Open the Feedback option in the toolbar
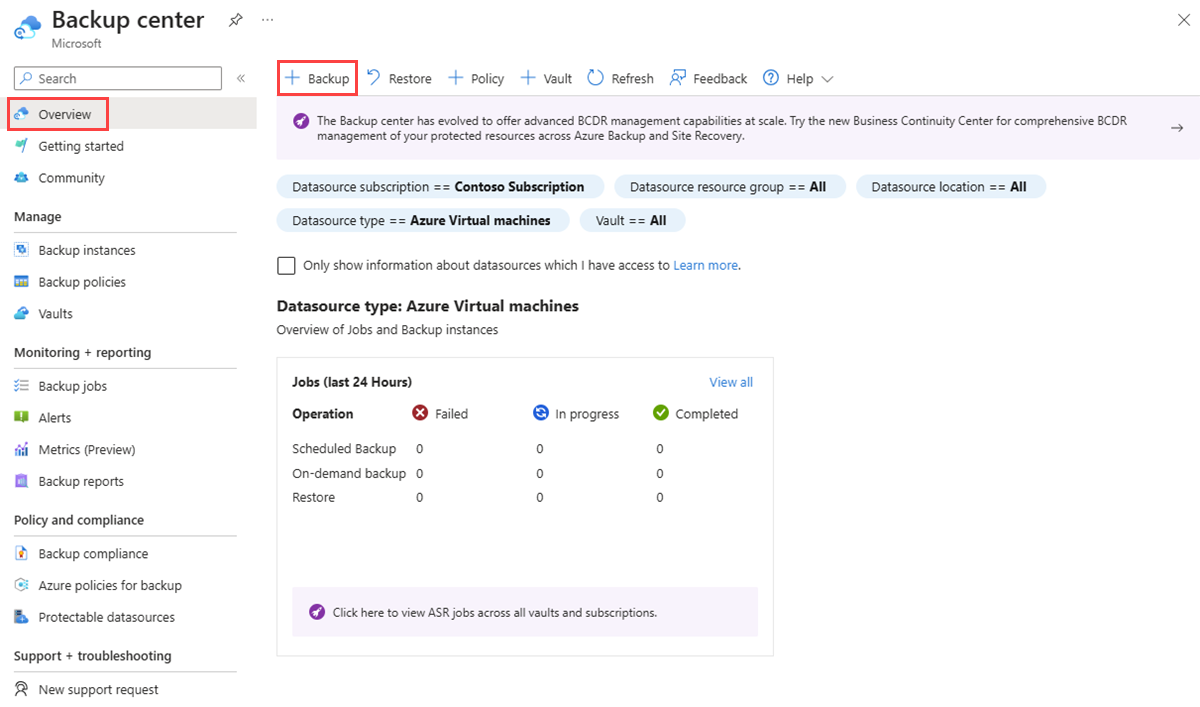 pyautogui.click(x=708, y=78)
